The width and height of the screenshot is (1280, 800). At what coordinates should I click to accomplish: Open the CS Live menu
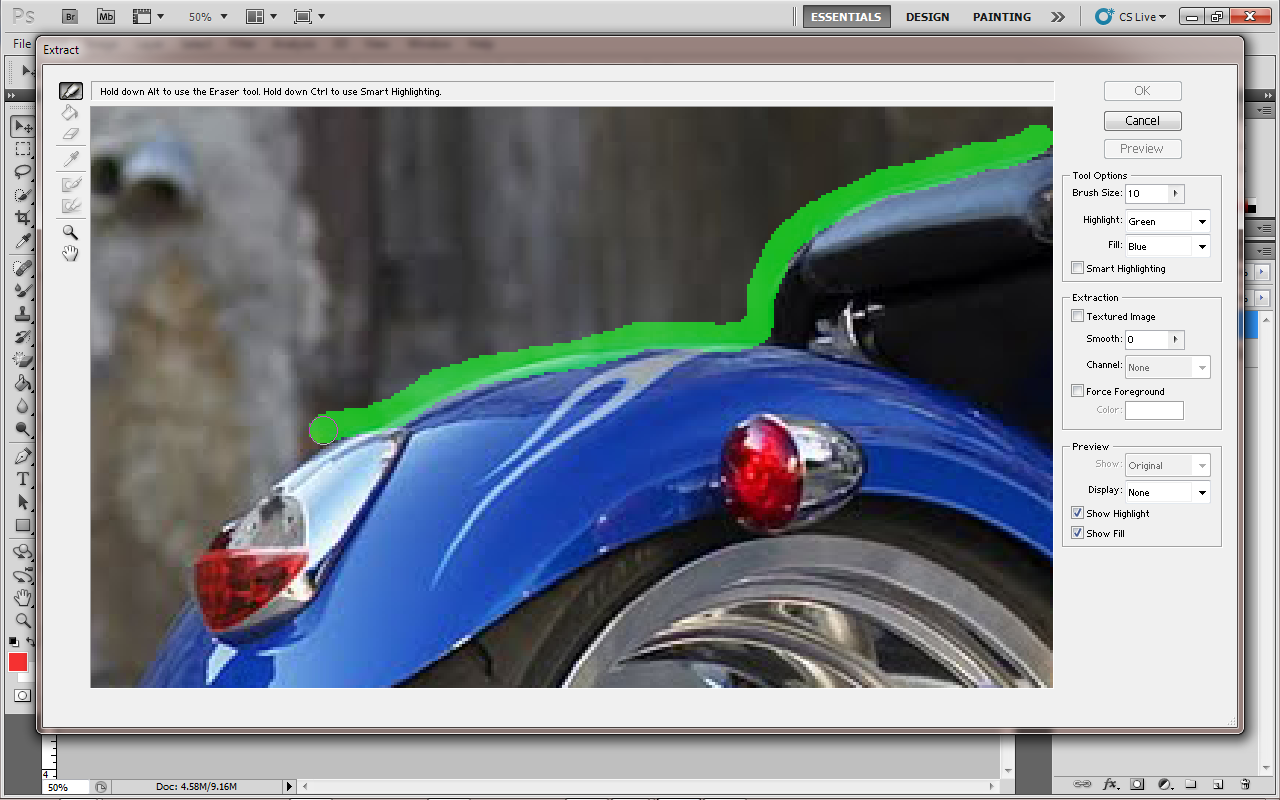click(x=1131, y=17)
